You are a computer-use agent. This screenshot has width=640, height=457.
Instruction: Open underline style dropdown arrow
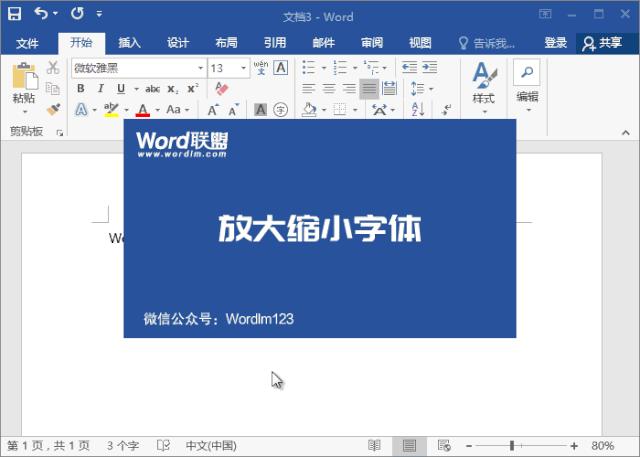(136, 89)
